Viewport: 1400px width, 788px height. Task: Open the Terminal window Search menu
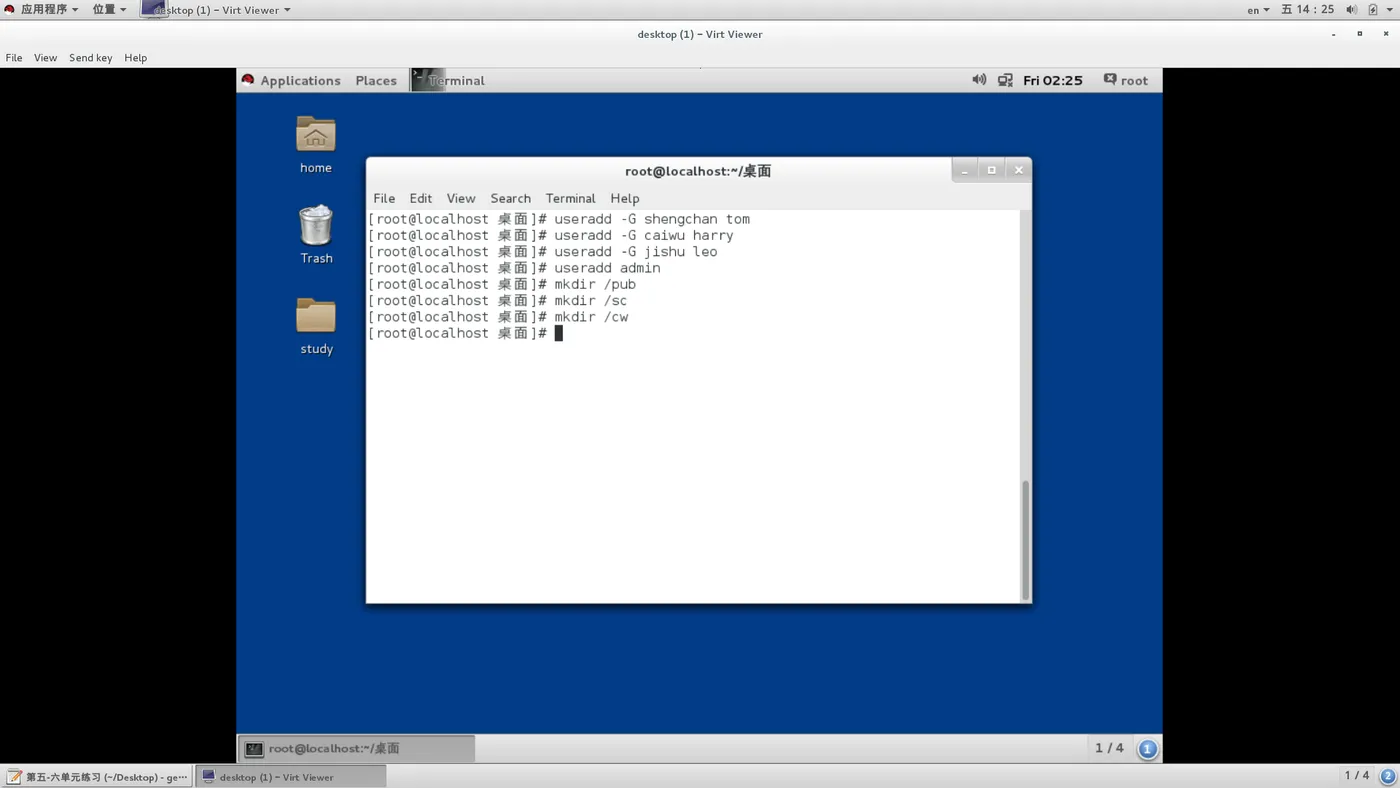pos(510,198)
